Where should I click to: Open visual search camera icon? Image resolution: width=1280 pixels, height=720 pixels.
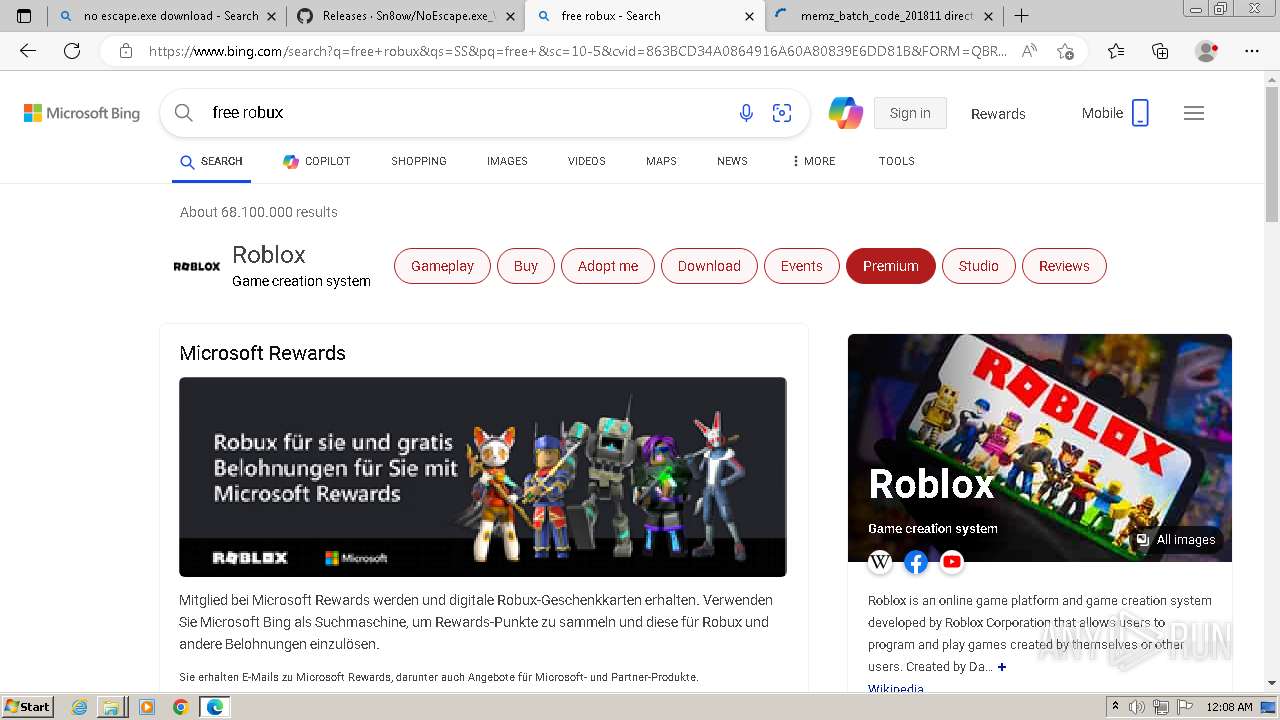[782, 113]
